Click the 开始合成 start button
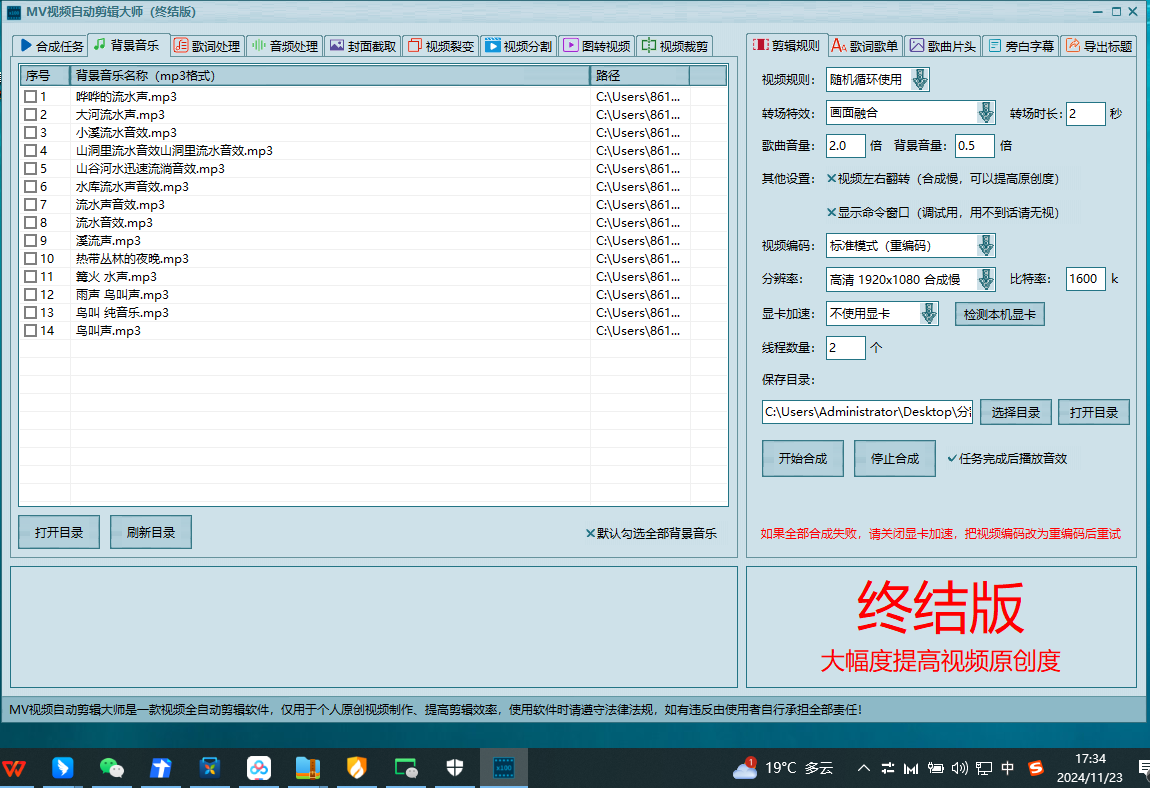The height and width of the screenshot is (788, 1150). (802, 457)
